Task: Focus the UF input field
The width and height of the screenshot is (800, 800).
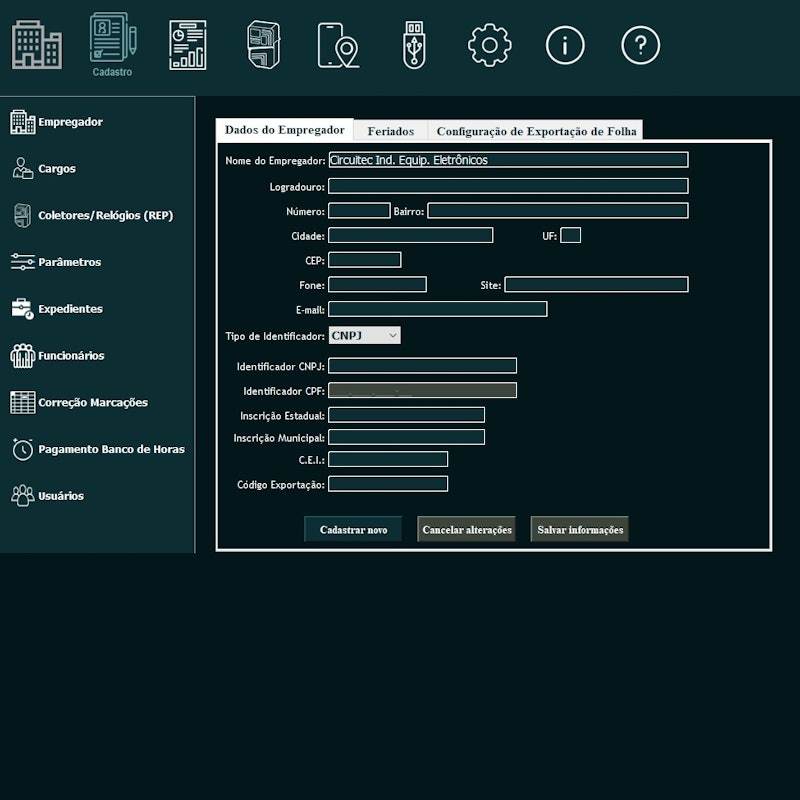Action: (x=570, y=235)
